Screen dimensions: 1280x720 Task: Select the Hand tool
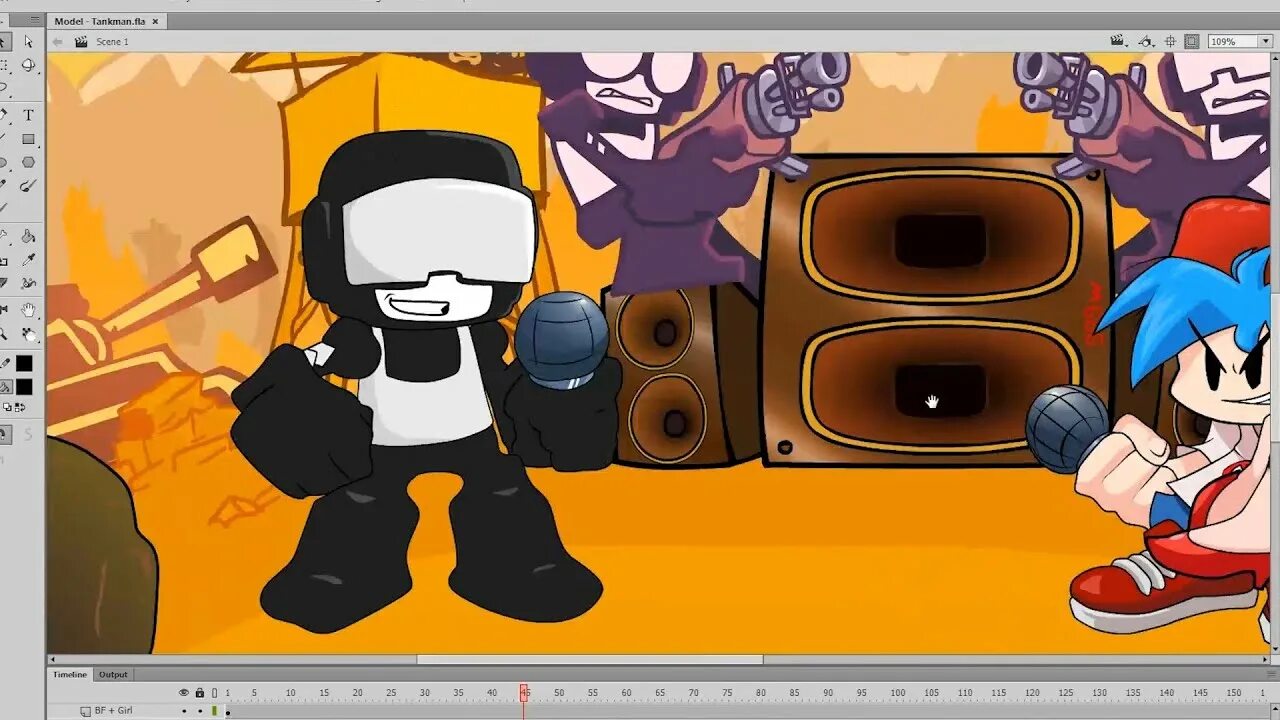click(x=28, y=310)
